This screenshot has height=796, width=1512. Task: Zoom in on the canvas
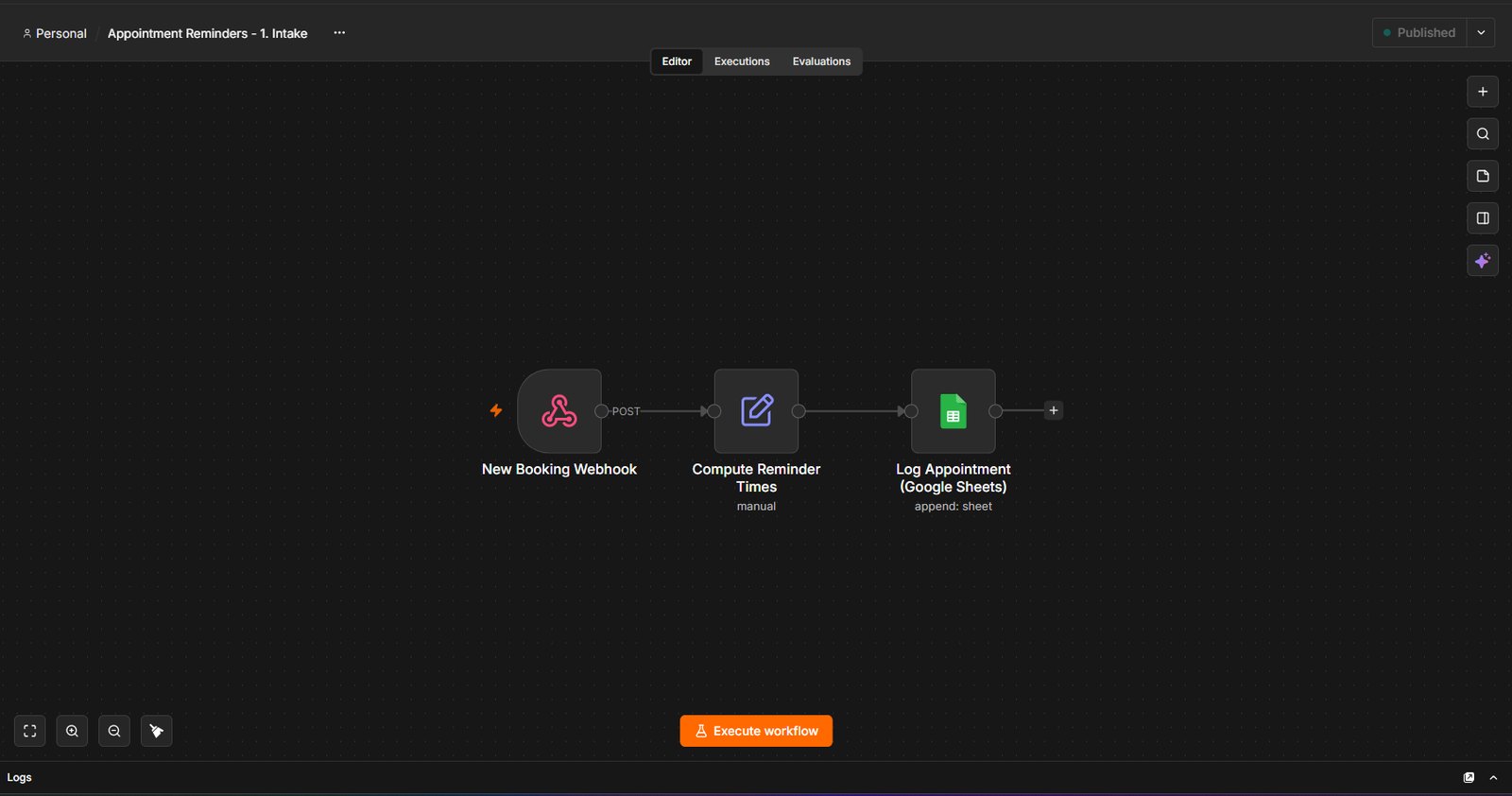click(72, 731)
